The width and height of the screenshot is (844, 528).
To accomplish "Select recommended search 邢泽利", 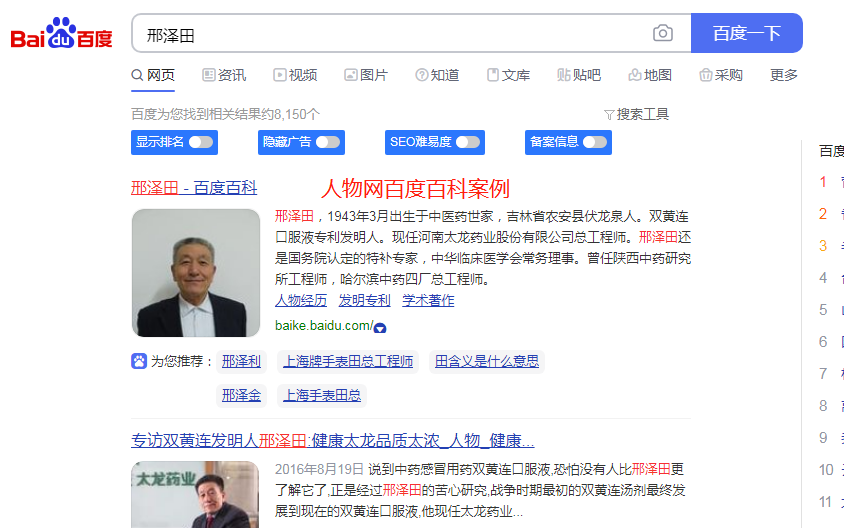I will [x=241, y=361].
